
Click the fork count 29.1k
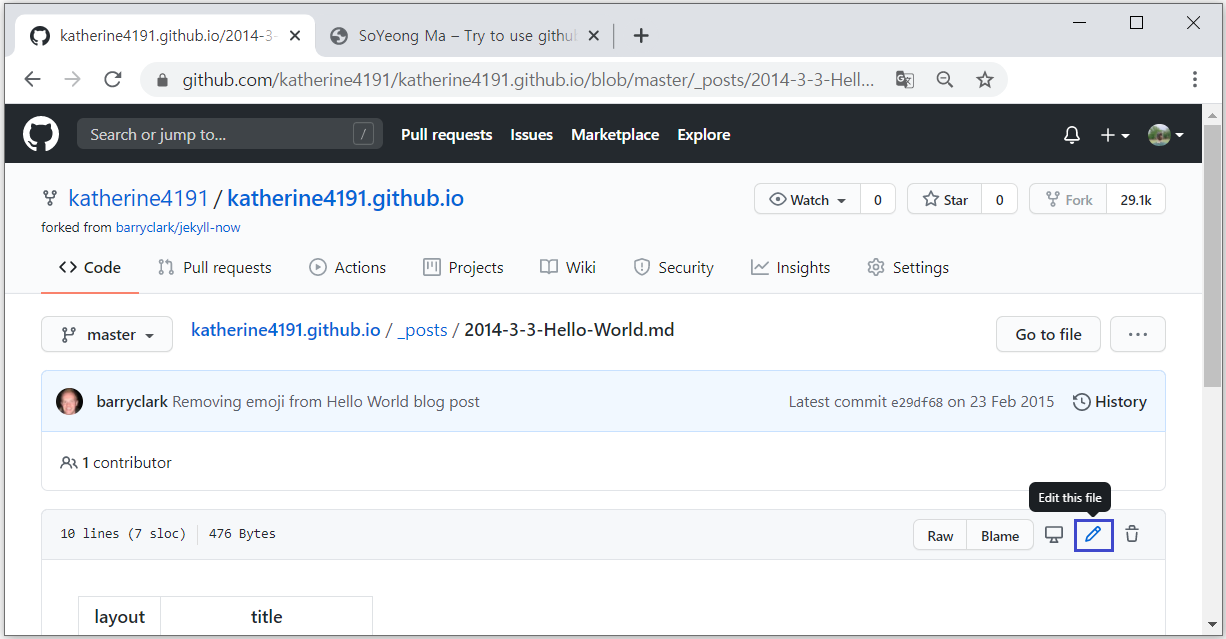click(x=1136, y=199)
